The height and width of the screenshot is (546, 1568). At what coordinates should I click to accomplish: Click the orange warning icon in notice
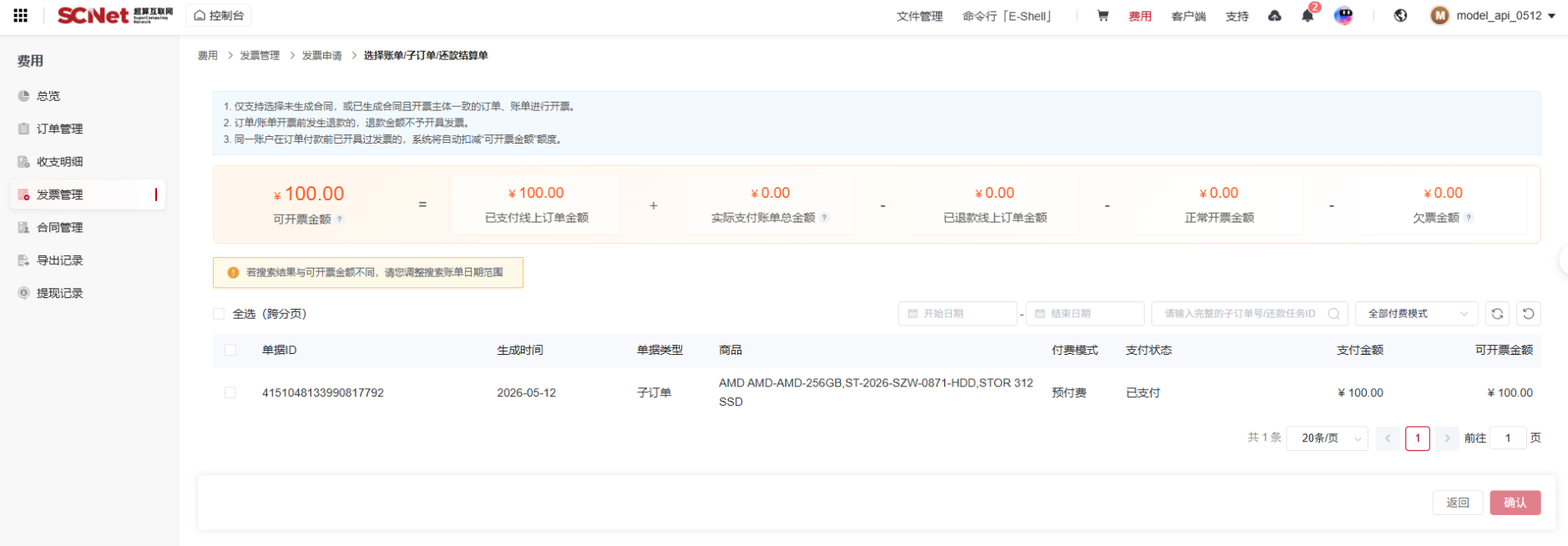coord(233,273)
